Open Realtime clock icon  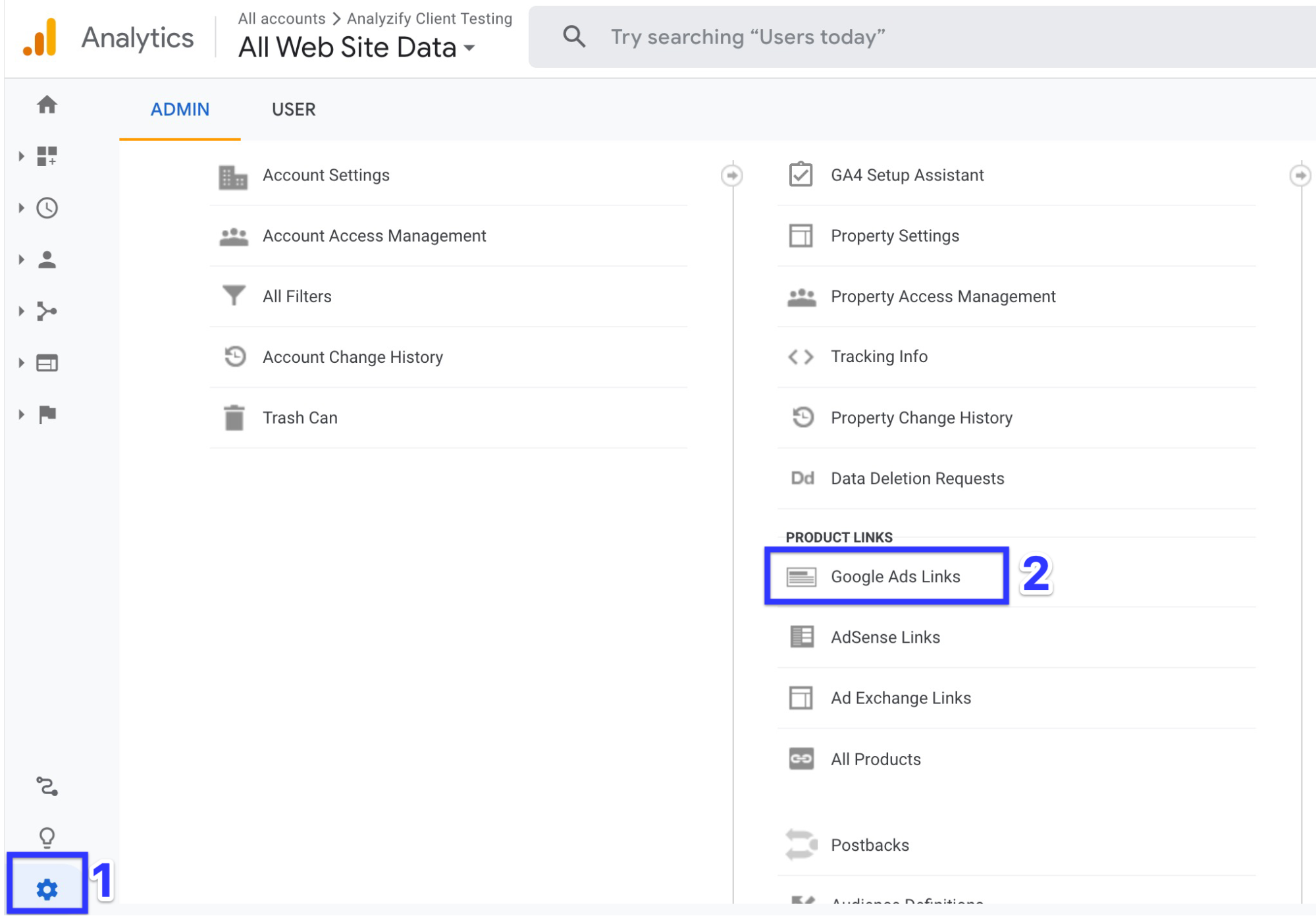point(47,208)
